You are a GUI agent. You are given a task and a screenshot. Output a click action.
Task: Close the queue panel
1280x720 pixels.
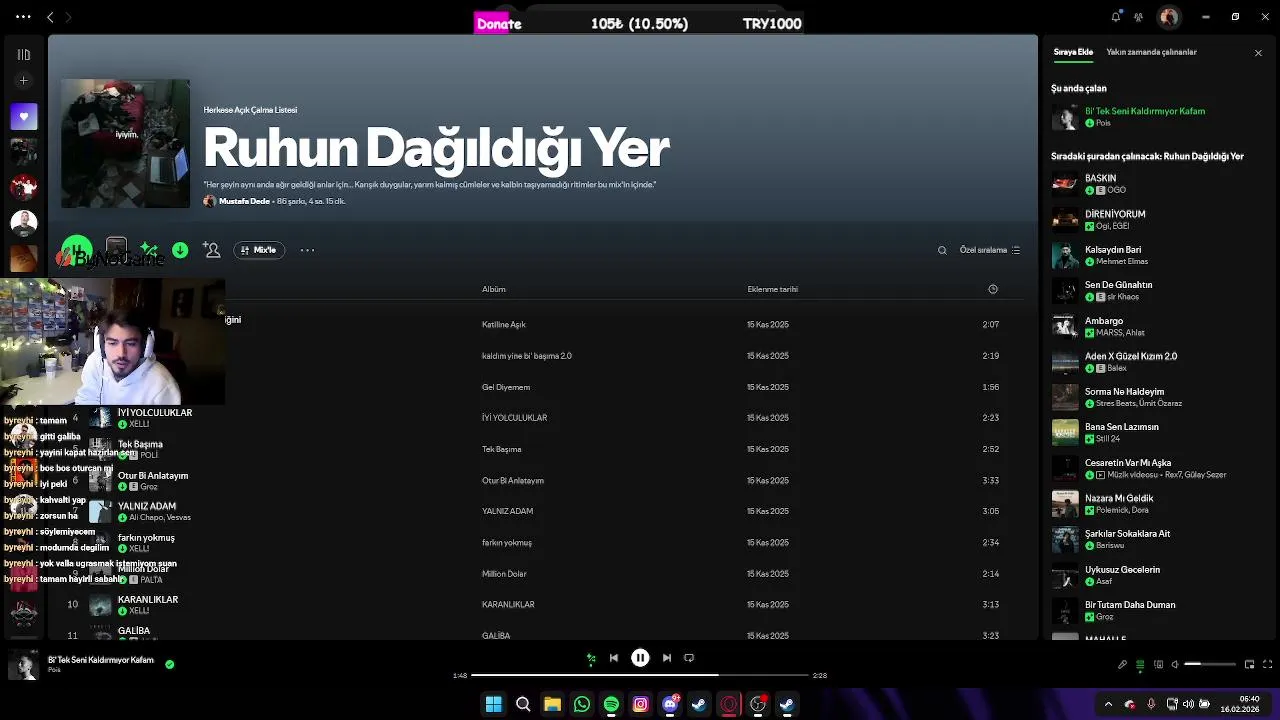(1258, 53)
